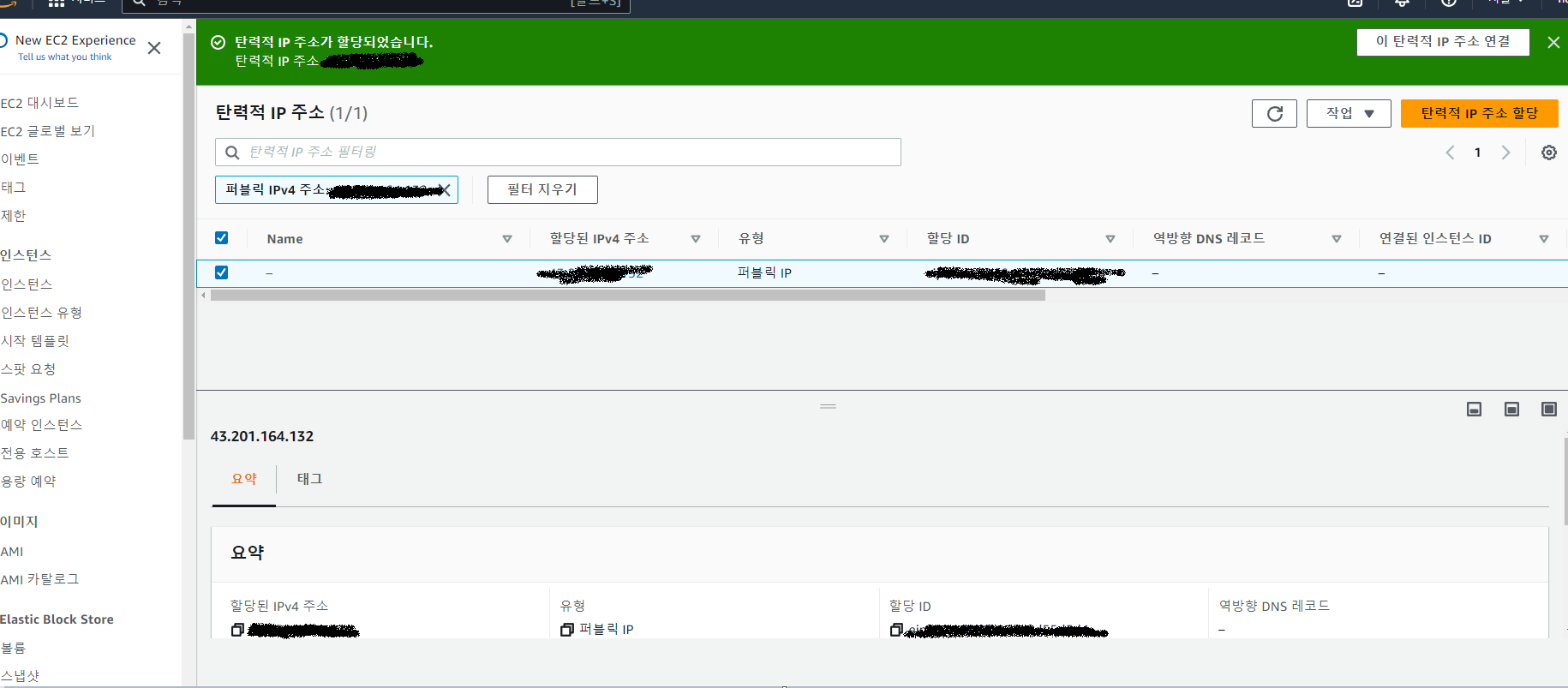
Task: Click 인스턴스 section heading in sidebar
Action: [26, 255]
